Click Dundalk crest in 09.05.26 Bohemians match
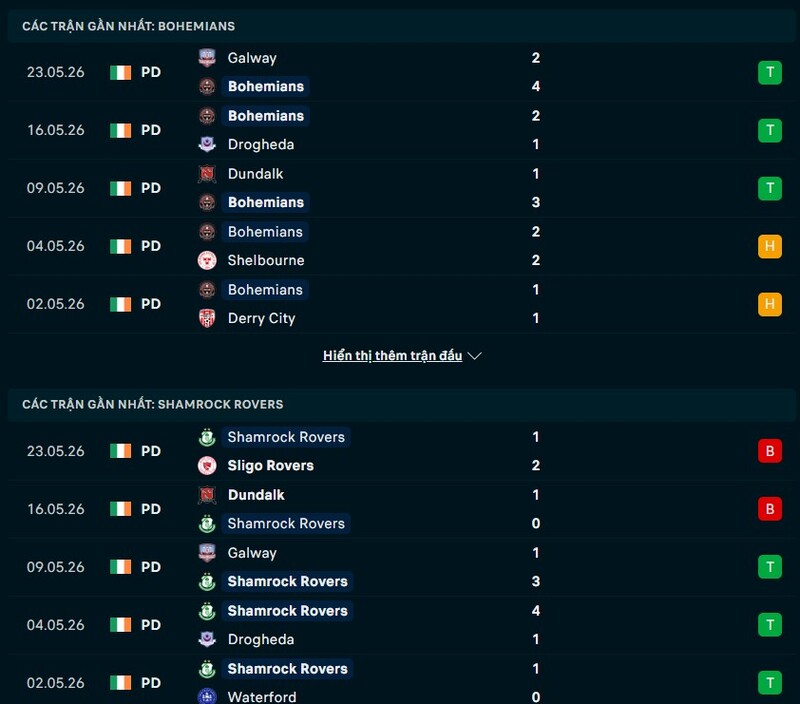 (207, 174)
